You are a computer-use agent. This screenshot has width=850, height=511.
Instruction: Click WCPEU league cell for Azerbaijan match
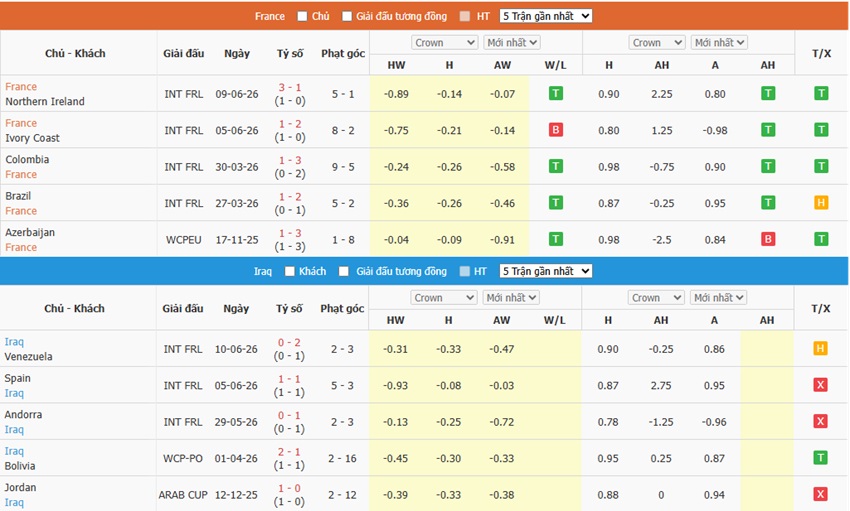coord(183,240)
